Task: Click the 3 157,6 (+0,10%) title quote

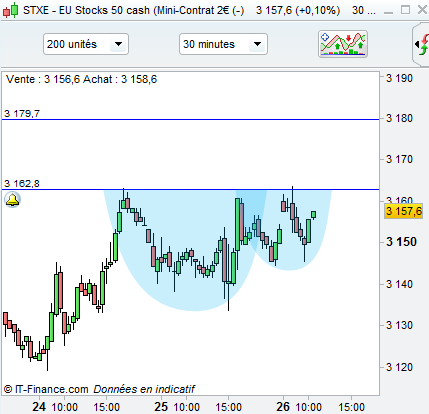Action: pos(298,10)
